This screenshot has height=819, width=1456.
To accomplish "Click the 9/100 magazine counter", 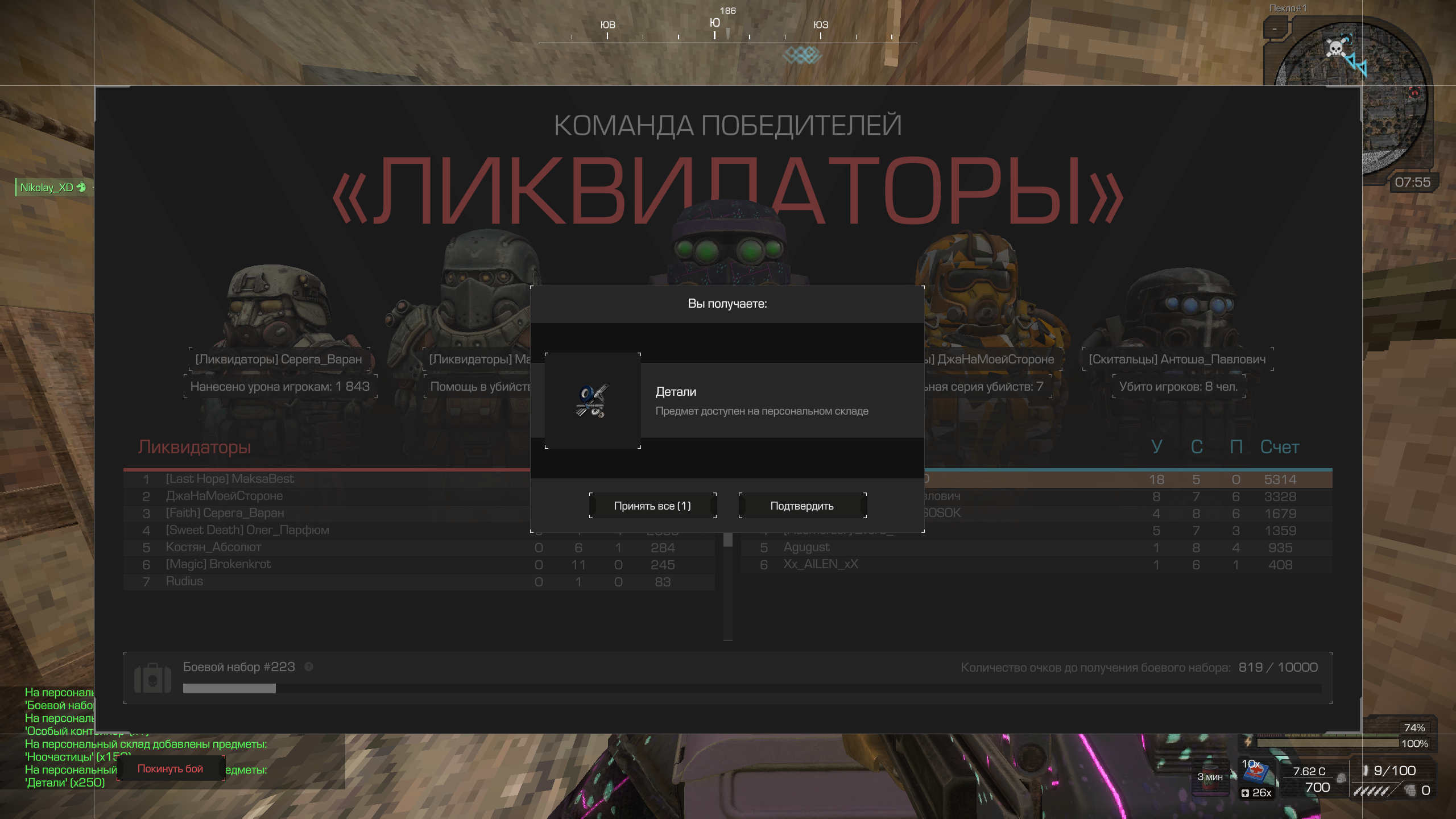I will click(x=1395, y=771).
